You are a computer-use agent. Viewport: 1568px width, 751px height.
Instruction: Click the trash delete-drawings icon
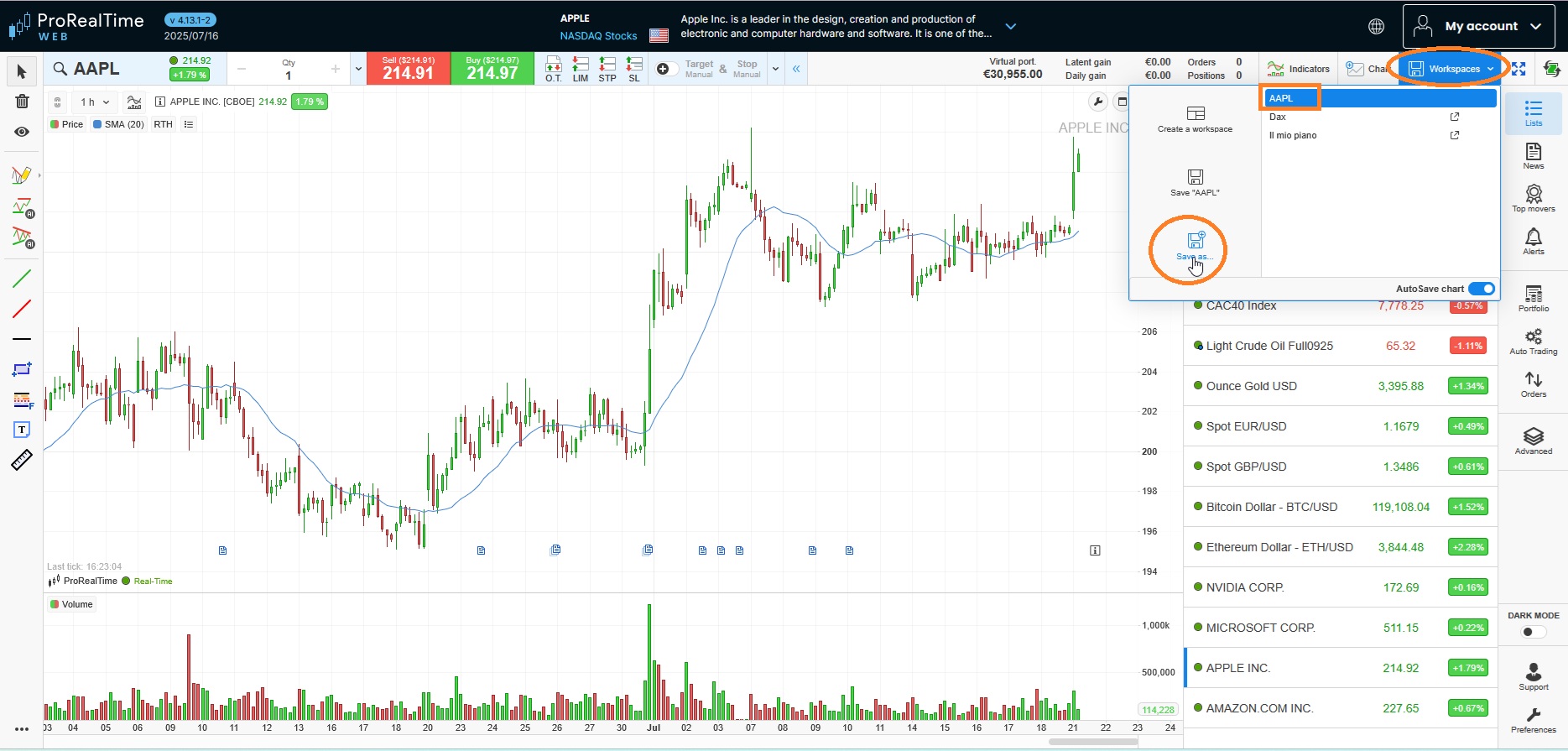click(22, 102)
